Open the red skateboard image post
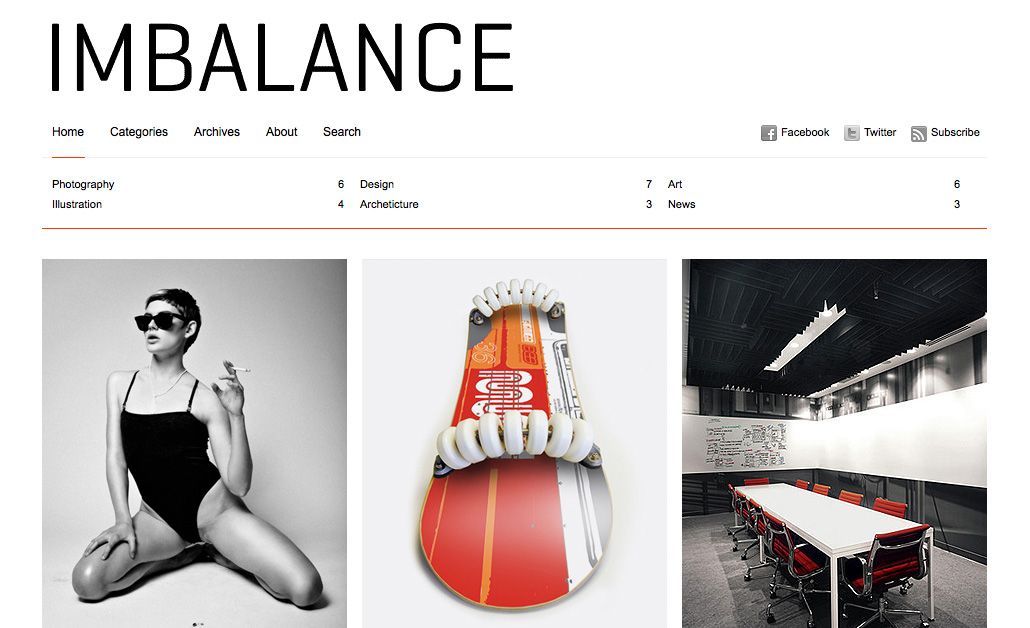 (514, 443)
